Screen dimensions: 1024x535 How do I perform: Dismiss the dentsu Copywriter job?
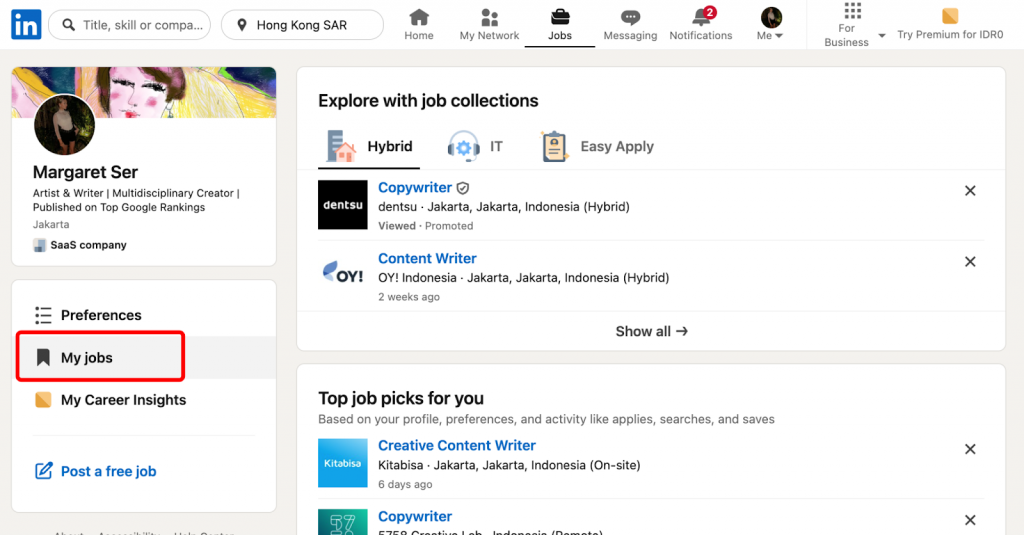[969, 191]
